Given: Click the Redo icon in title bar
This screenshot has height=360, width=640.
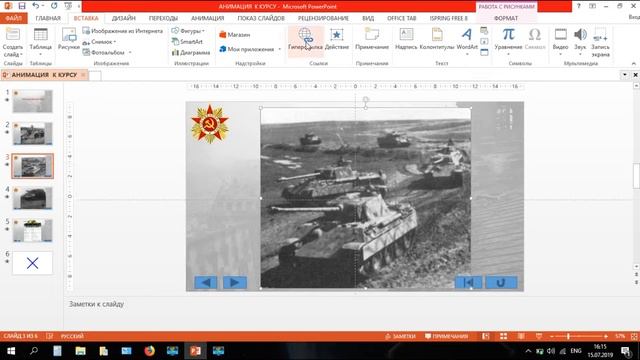Looking at the screenshot, I should pyautogui.click(x=54, y=6).
